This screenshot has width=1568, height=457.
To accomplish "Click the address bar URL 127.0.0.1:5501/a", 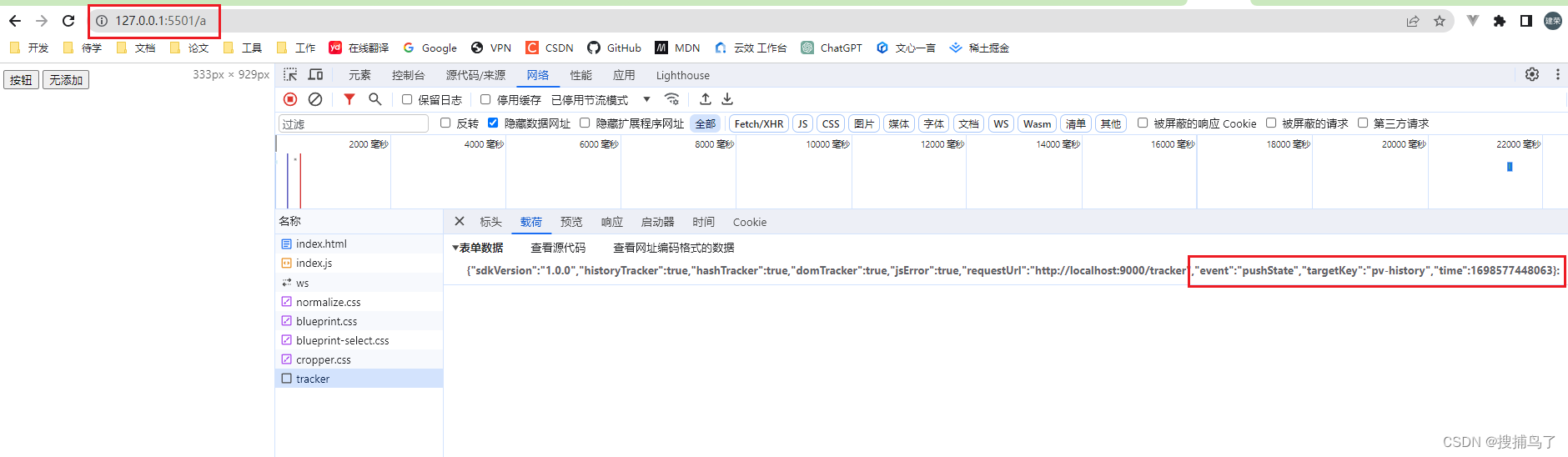I will point(160,21).
